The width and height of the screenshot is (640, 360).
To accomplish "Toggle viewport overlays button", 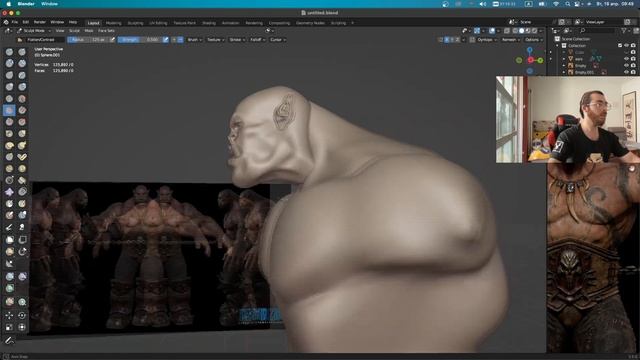I will click(x=492, y=31).
